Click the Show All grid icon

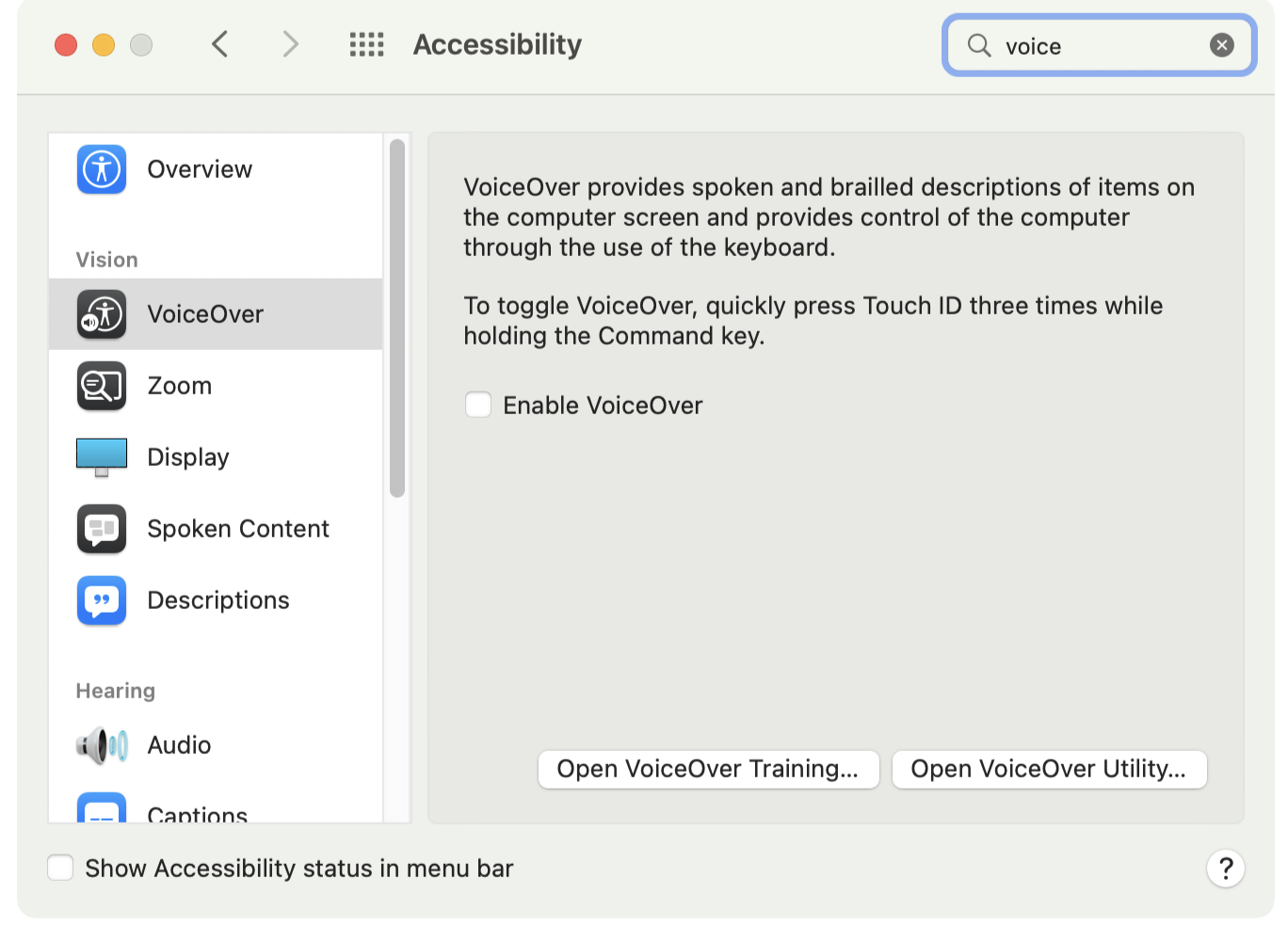366,44
